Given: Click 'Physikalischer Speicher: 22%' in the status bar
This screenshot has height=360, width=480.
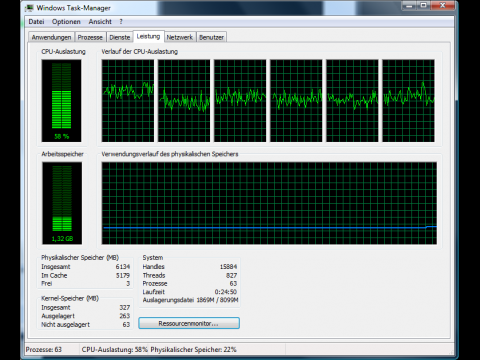Looking at the screenshot, I should click(193, 350).
